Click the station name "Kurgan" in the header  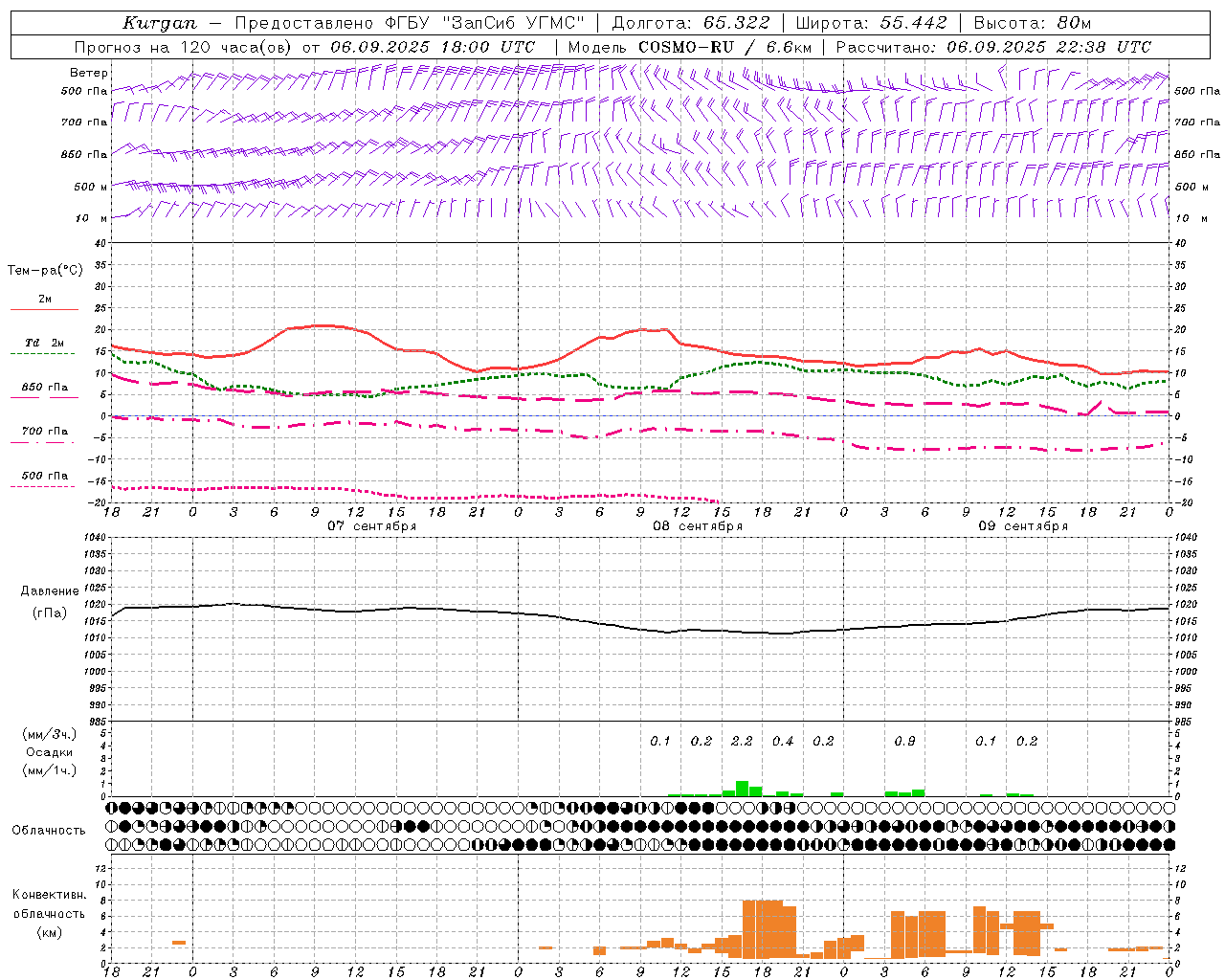[x=160, y=23]
